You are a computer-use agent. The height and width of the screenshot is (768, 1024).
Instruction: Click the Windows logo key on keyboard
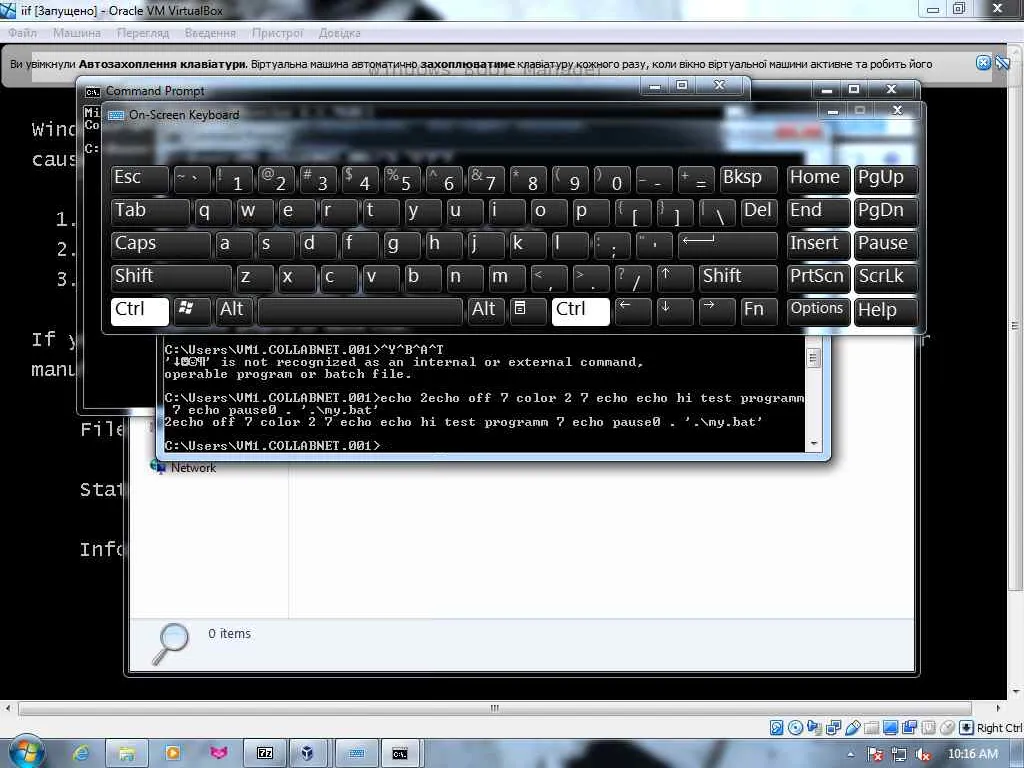(191, 311)
